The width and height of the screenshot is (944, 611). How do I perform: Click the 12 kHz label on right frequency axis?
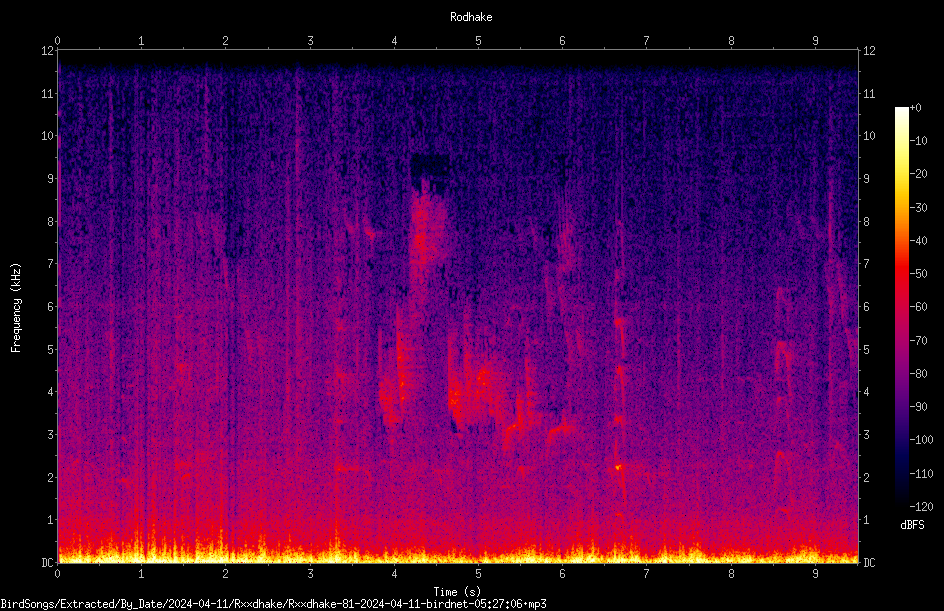[x=869, y=51]
